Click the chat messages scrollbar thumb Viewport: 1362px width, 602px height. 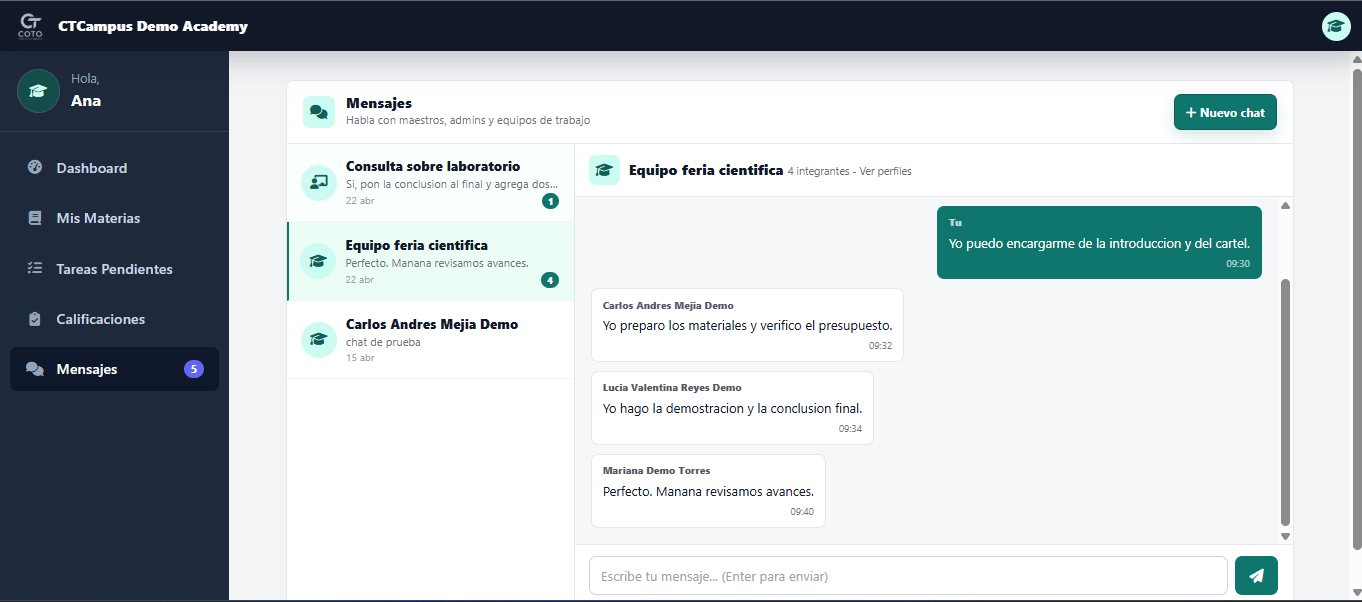point(1286,402)
